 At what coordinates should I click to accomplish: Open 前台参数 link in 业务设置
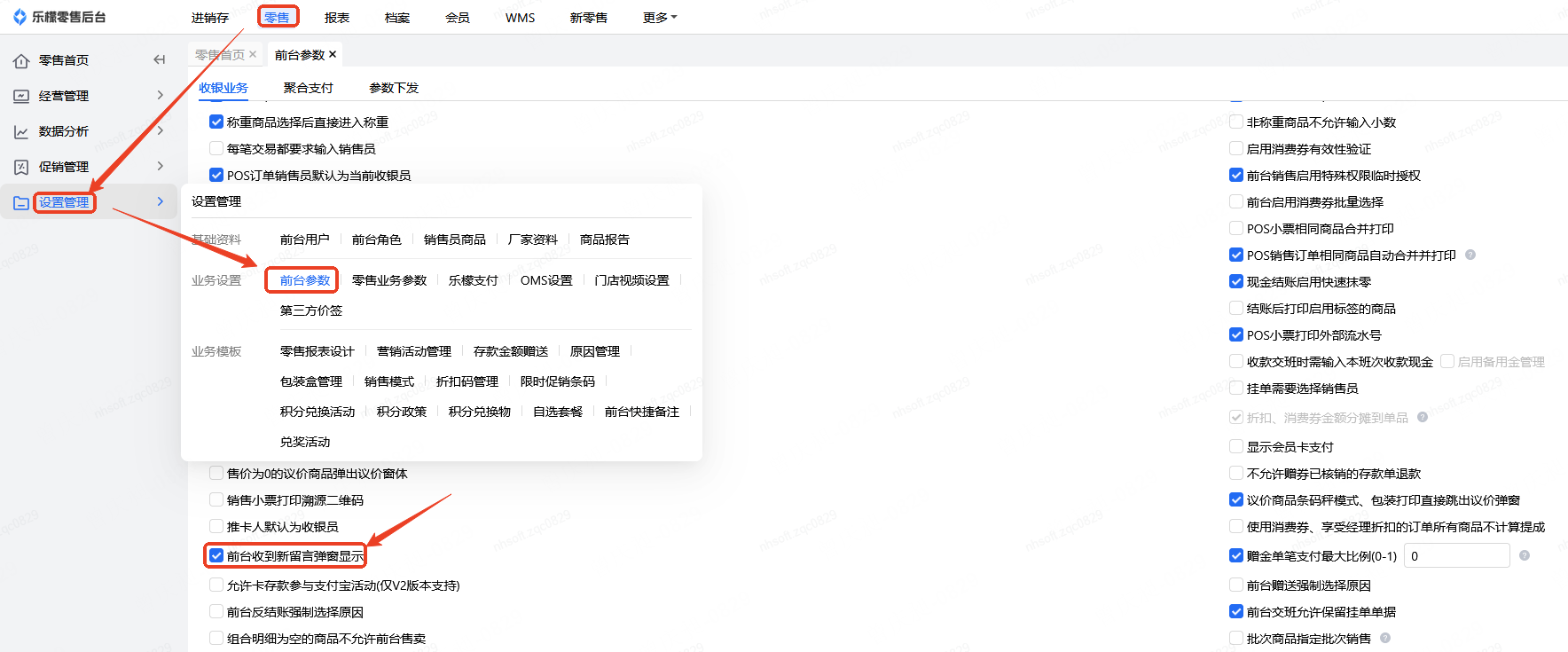pos(305,280)
